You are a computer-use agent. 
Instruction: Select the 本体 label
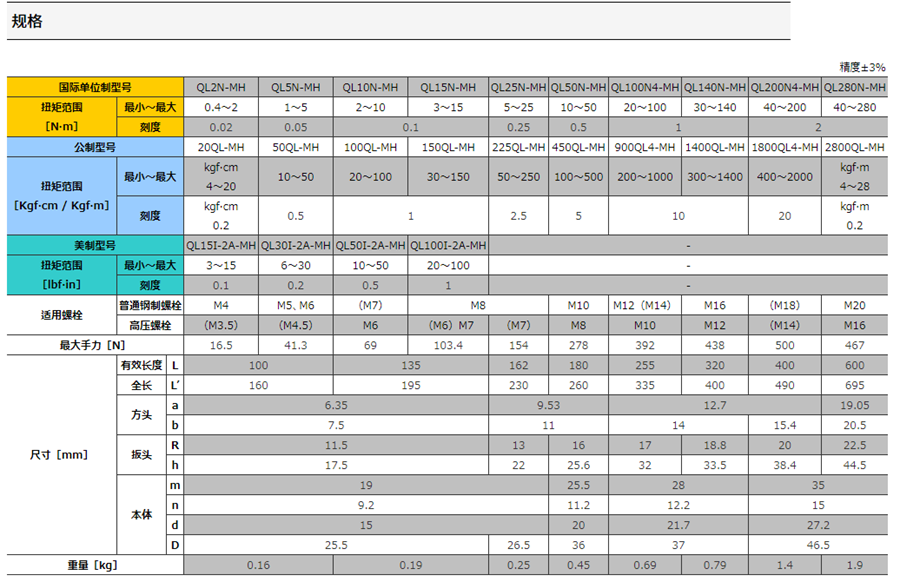click(x=141, y=514)
